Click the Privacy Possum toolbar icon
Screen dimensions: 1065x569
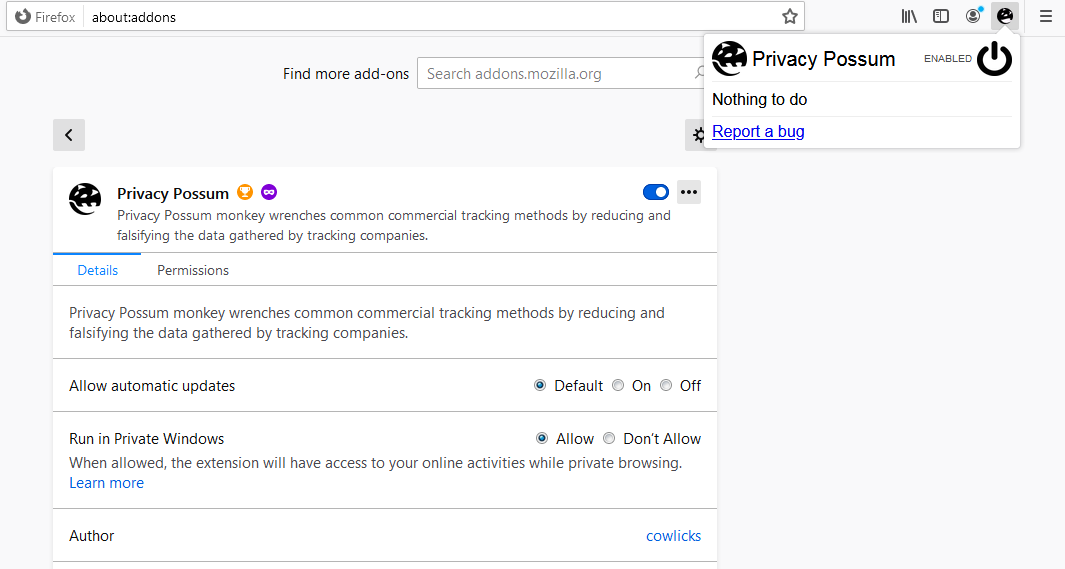click(1005, 16)
